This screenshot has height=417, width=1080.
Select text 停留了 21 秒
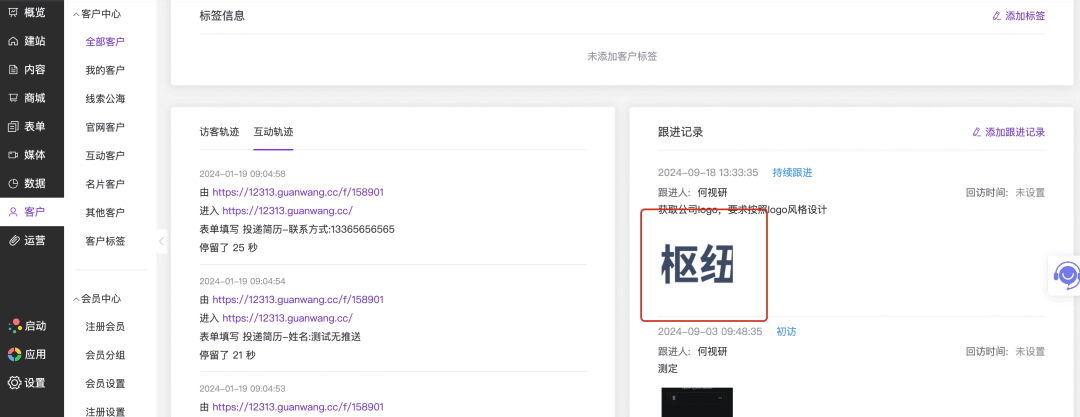(x=227, y=355)
